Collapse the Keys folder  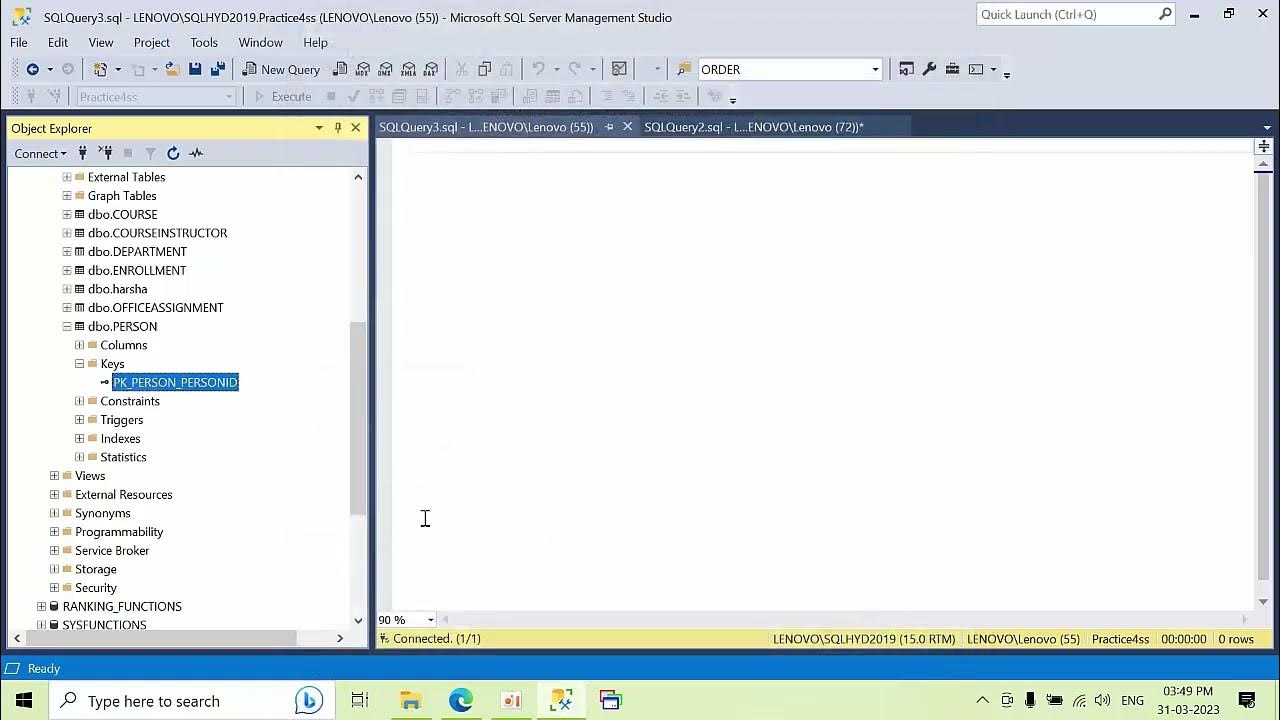coord(79,363)
